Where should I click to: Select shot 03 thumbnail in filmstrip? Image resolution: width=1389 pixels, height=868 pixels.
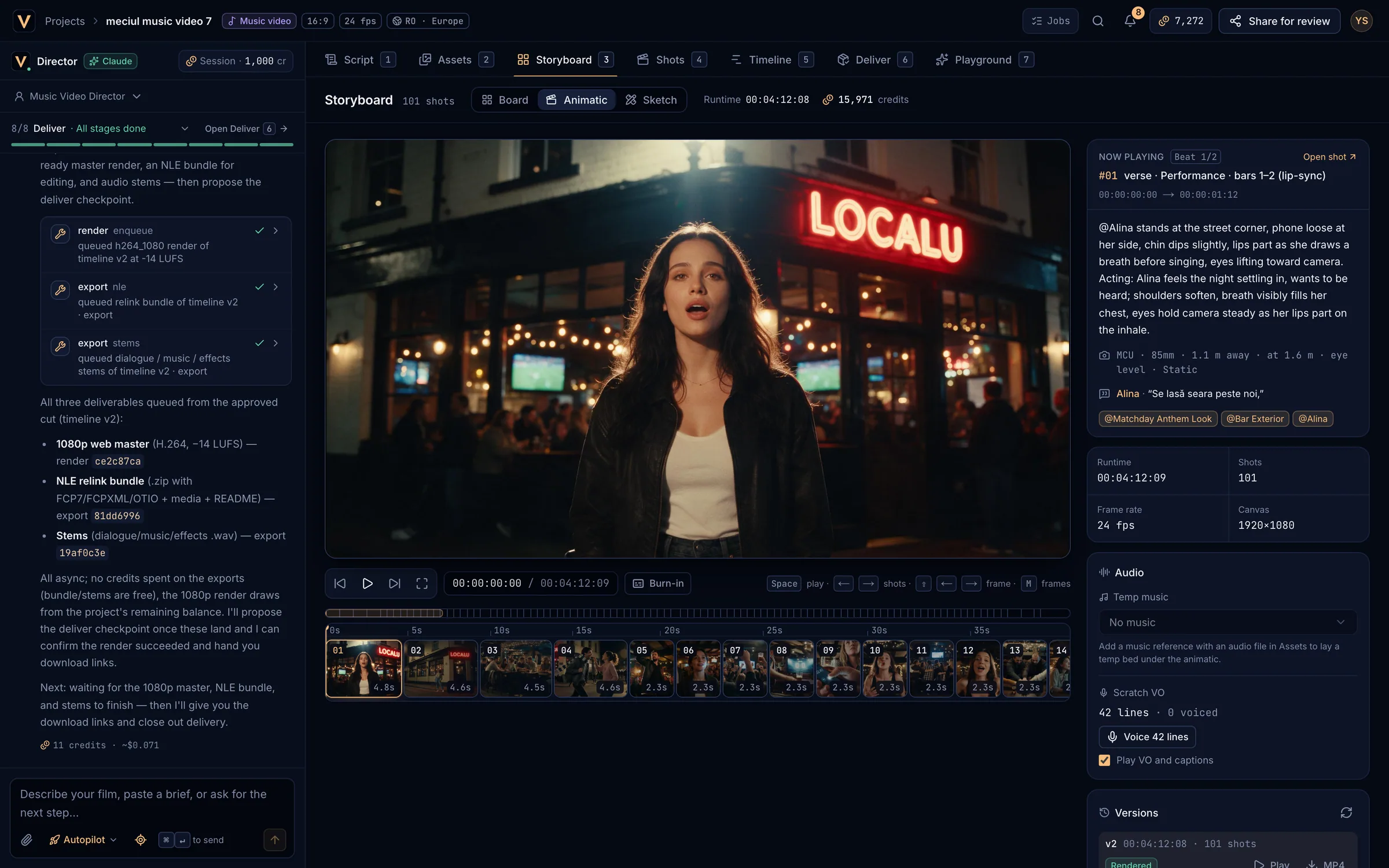[x=516, y=668]
